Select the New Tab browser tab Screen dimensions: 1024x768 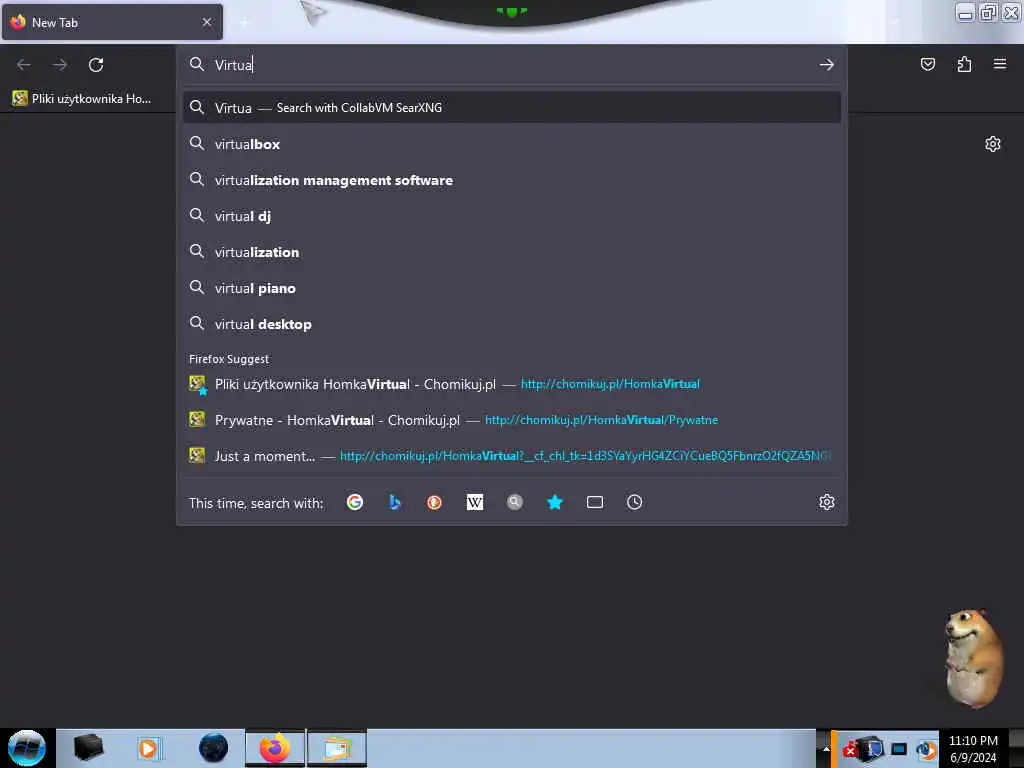112,22
